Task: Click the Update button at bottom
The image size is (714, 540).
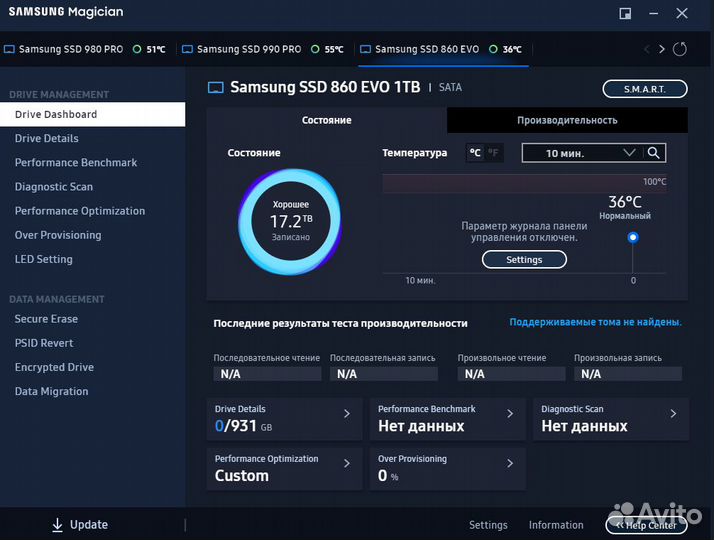Action: coord(80,525)
